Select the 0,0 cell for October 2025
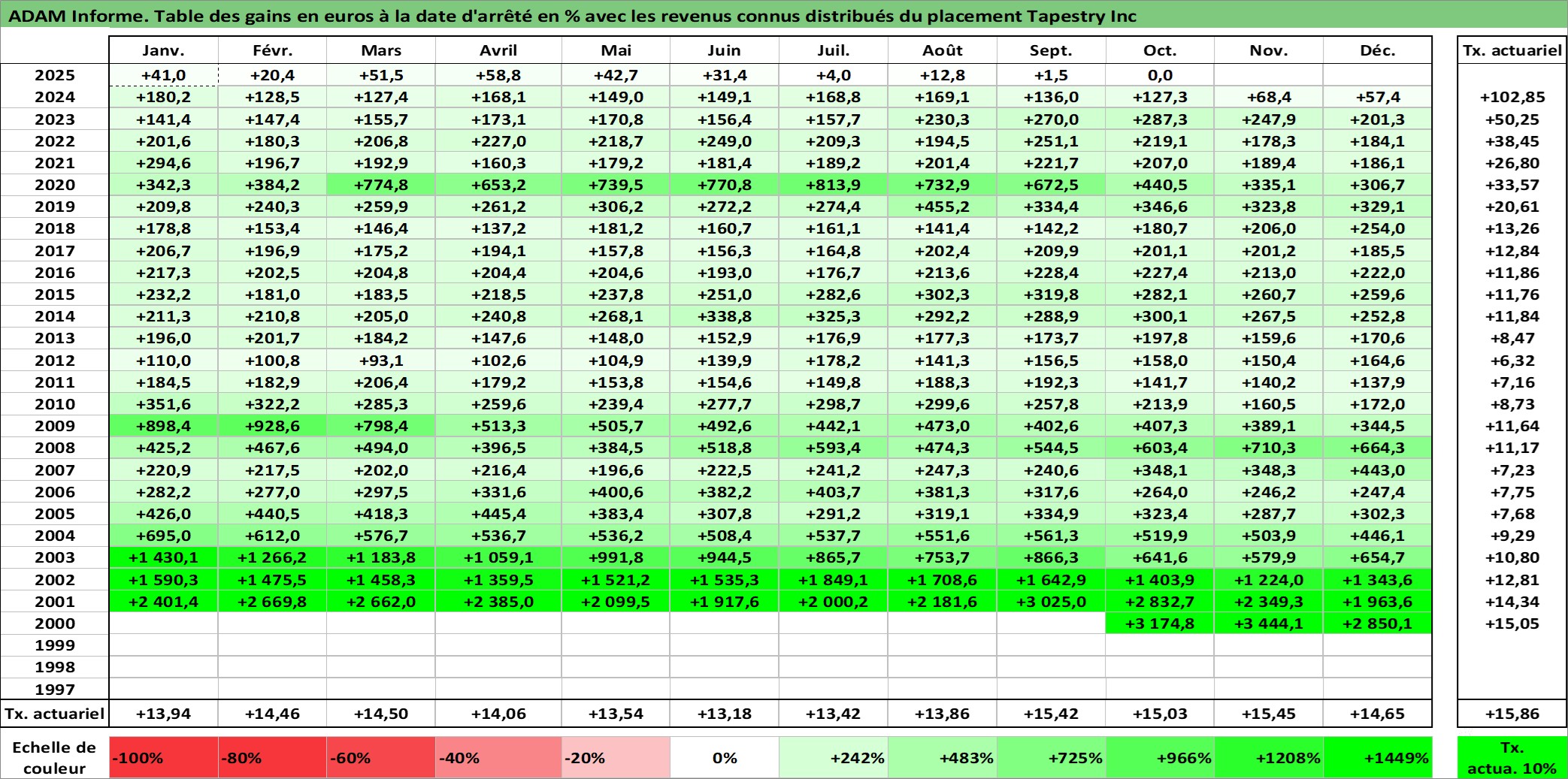Screen dimensions: 1568x779 coord(1160,75)
